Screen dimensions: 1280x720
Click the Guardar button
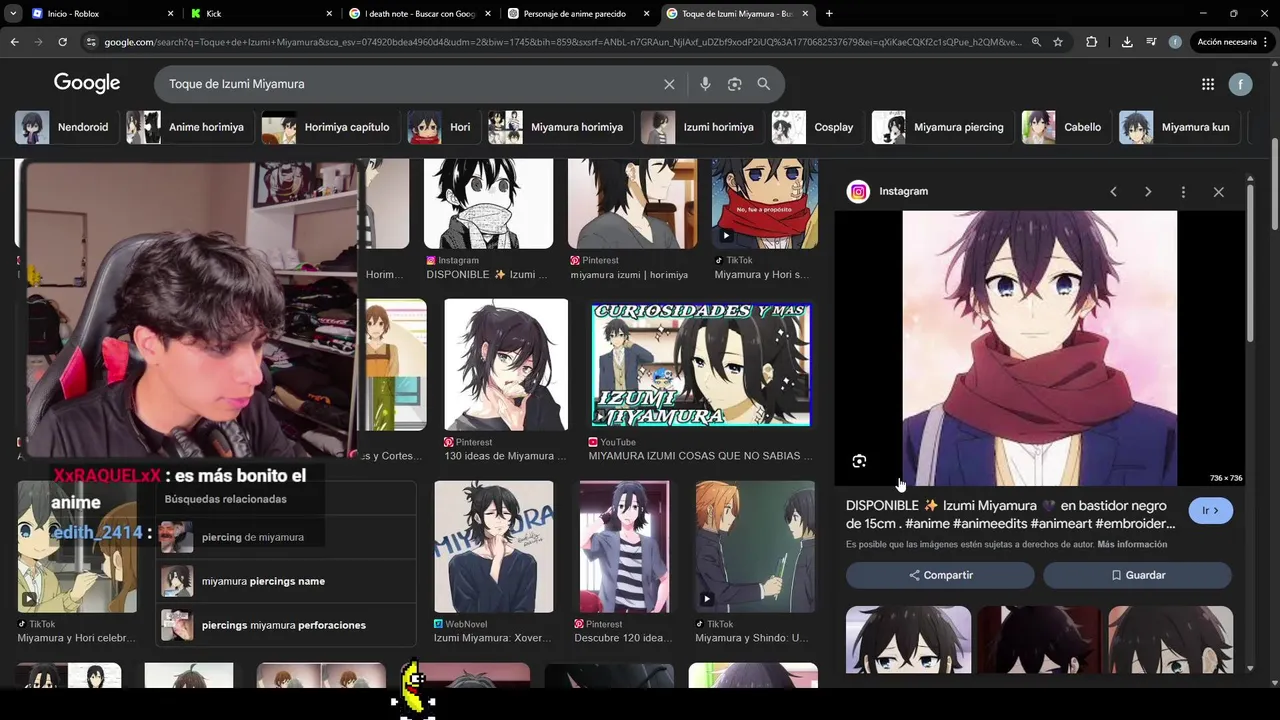tap(1138, 575)
